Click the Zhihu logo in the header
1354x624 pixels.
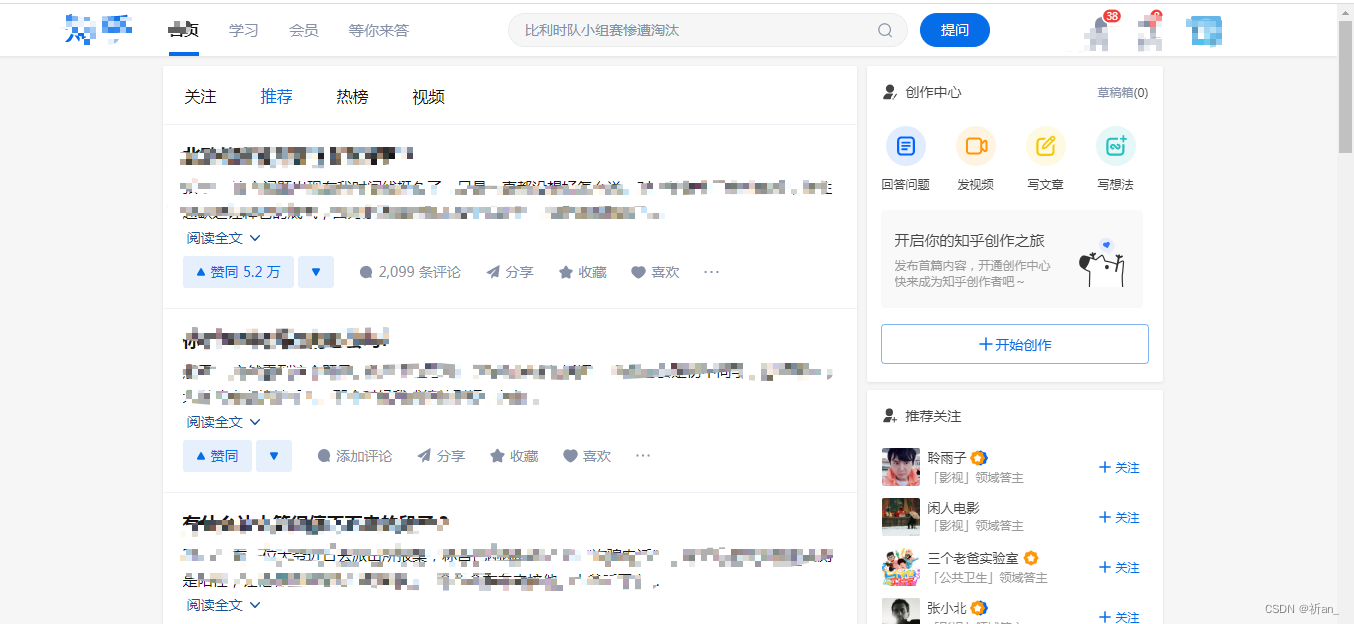[98, 29]
